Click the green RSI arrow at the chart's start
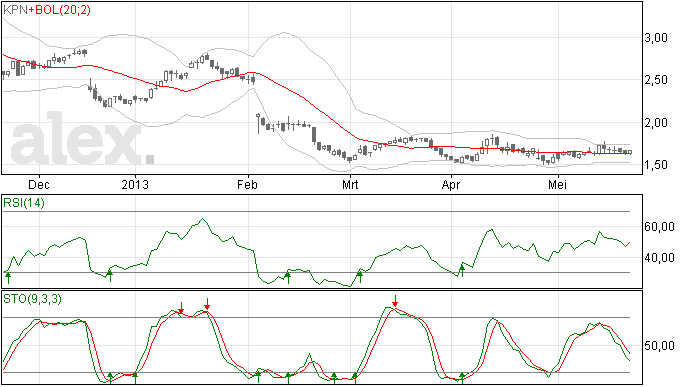This screenshot has height=387, width=690. coord(8,277)
